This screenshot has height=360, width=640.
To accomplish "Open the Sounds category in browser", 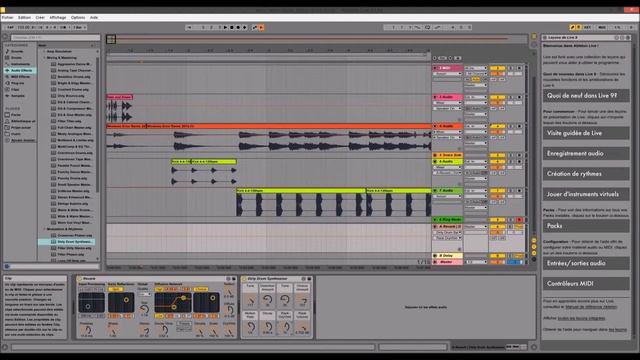I will 17,51.
